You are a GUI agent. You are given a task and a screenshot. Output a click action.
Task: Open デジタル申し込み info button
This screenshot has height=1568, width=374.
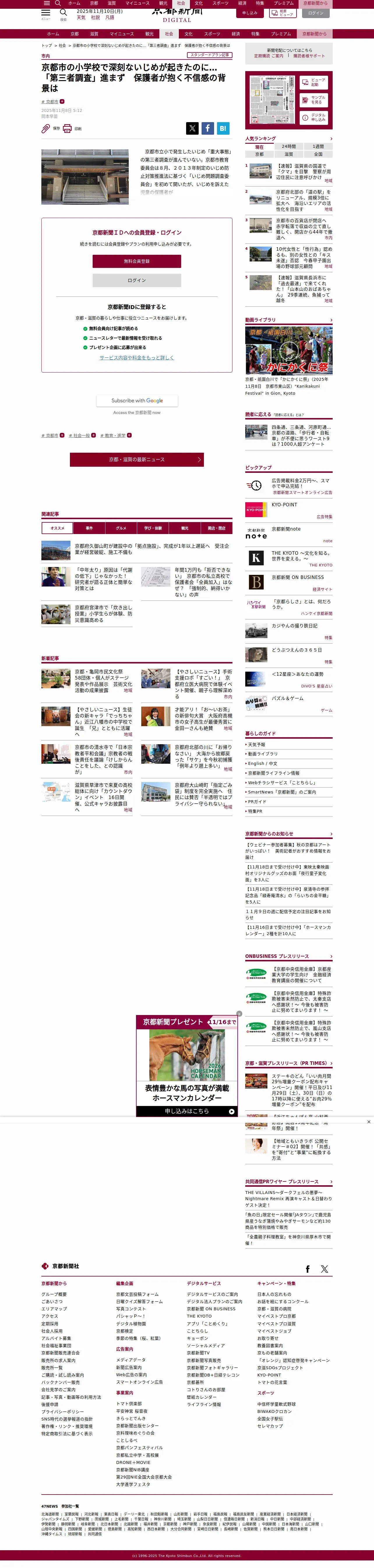pyautogui.click(x=314, y=117)
